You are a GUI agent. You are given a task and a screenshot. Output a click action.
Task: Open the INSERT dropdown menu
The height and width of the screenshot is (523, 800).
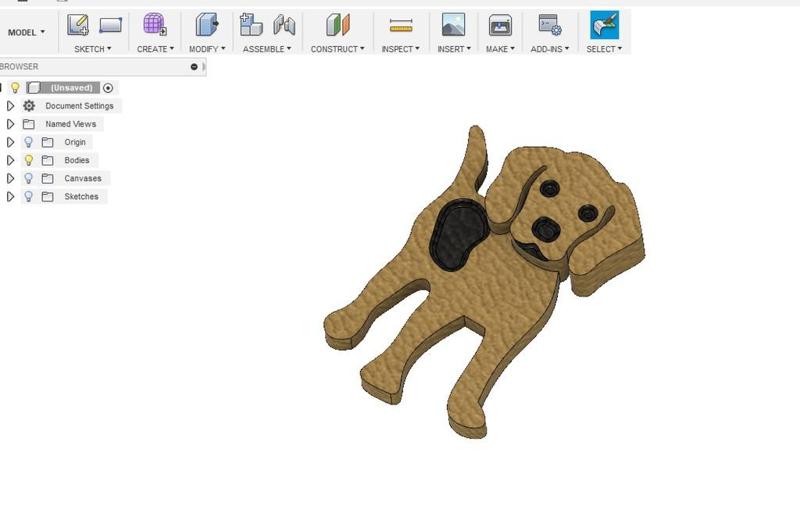tap(454, 49)
